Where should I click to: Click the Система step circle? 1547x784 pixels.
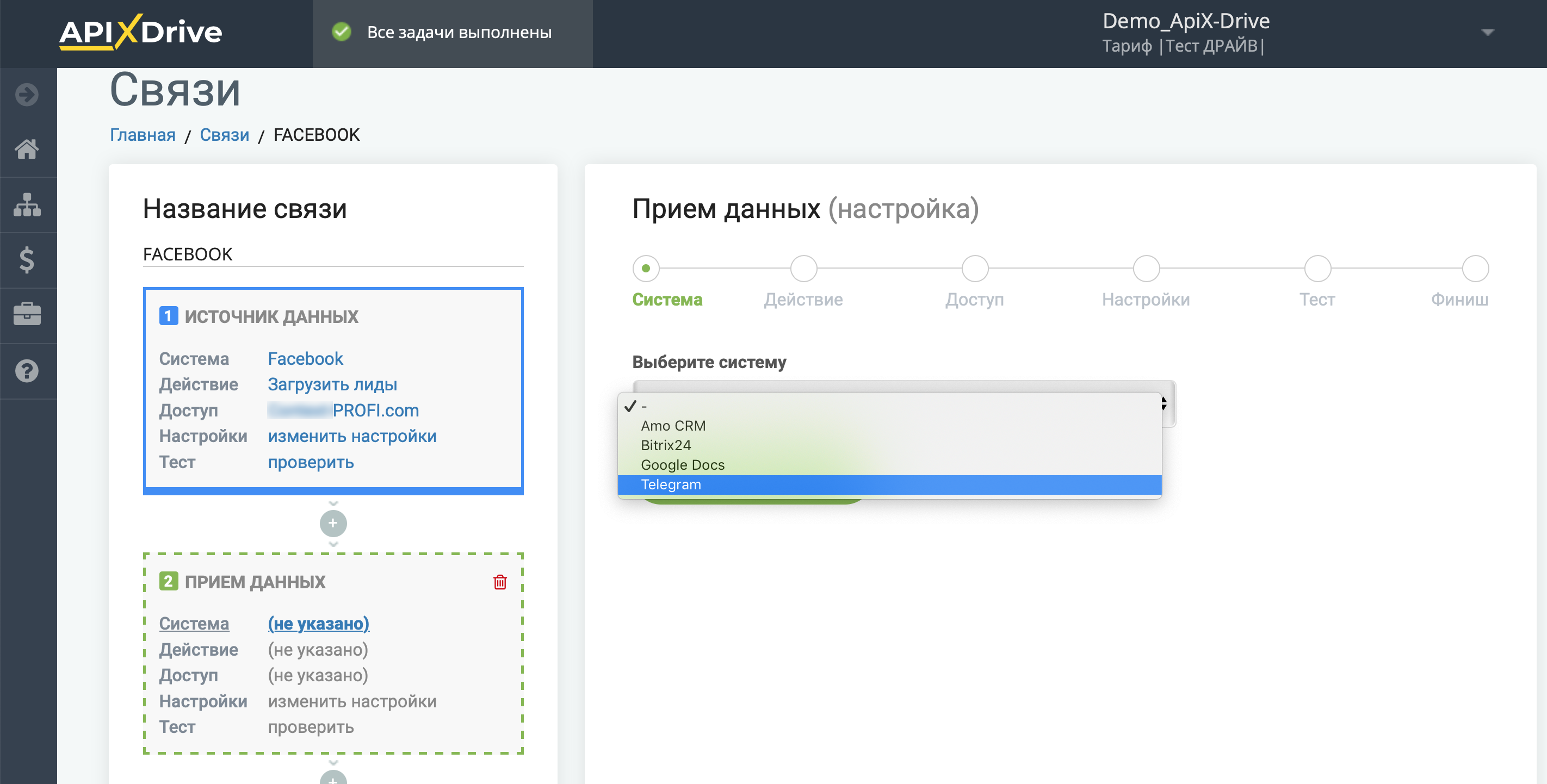[x=646, y=269]
